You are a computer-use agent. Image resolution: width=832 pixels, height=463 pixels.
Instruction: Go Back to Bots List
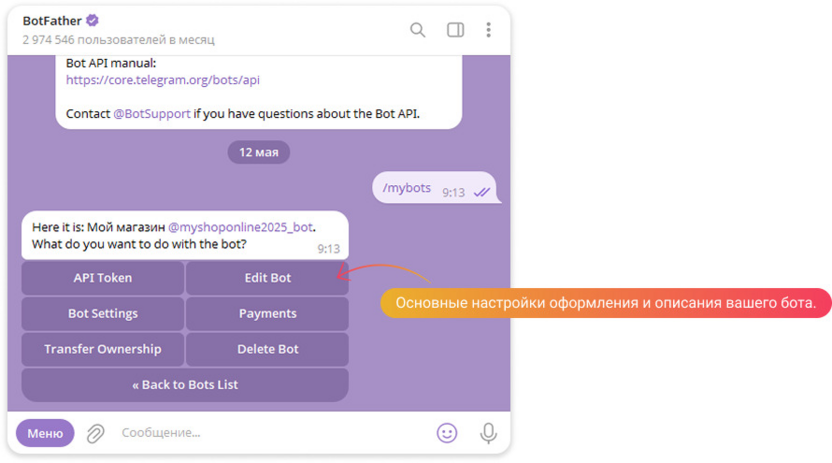point(185,385)
